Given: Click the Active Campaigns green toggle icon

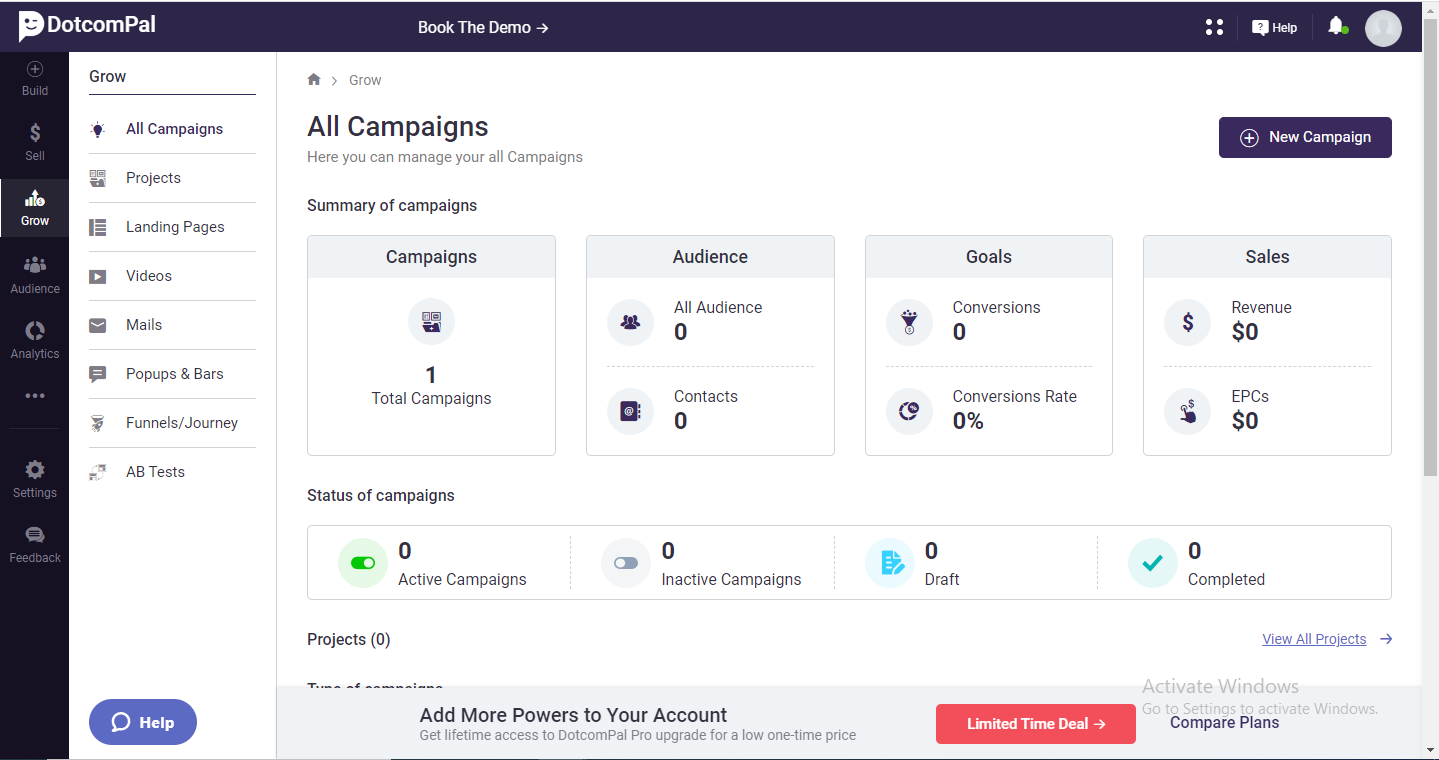Looking at the screenshot, I should (363, 563).
